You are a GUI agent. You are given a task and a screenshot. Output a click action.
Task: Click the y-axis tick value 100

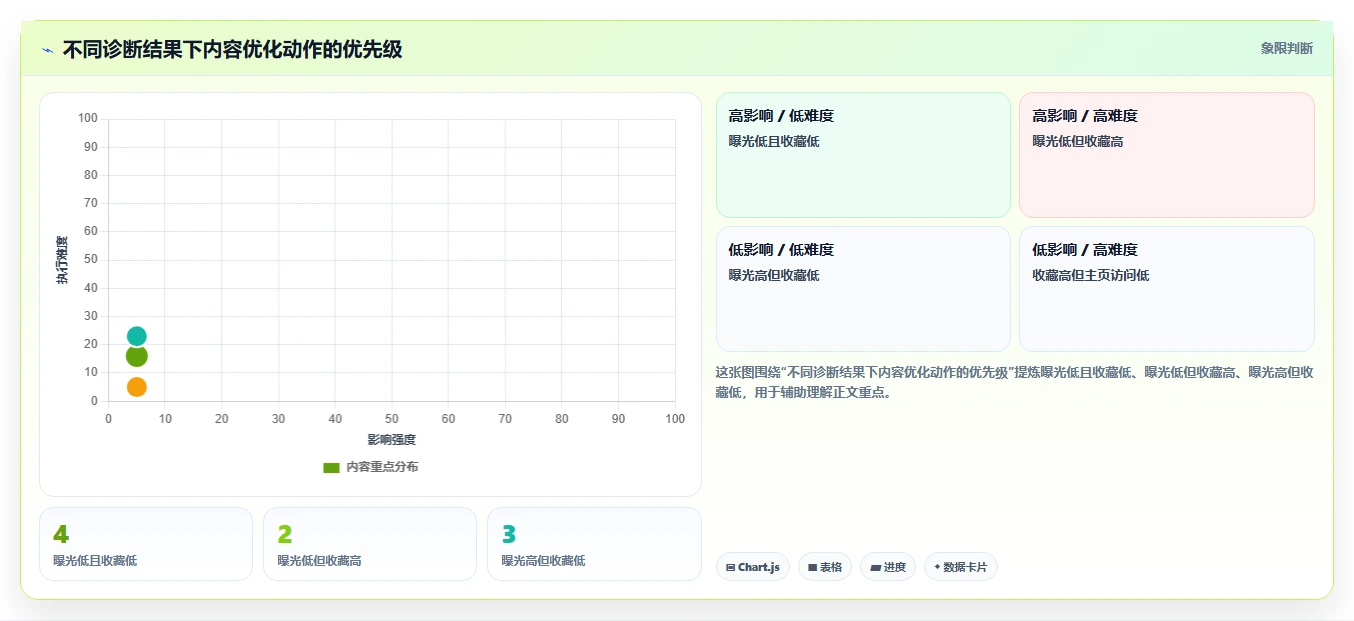[x=88, y=118]
